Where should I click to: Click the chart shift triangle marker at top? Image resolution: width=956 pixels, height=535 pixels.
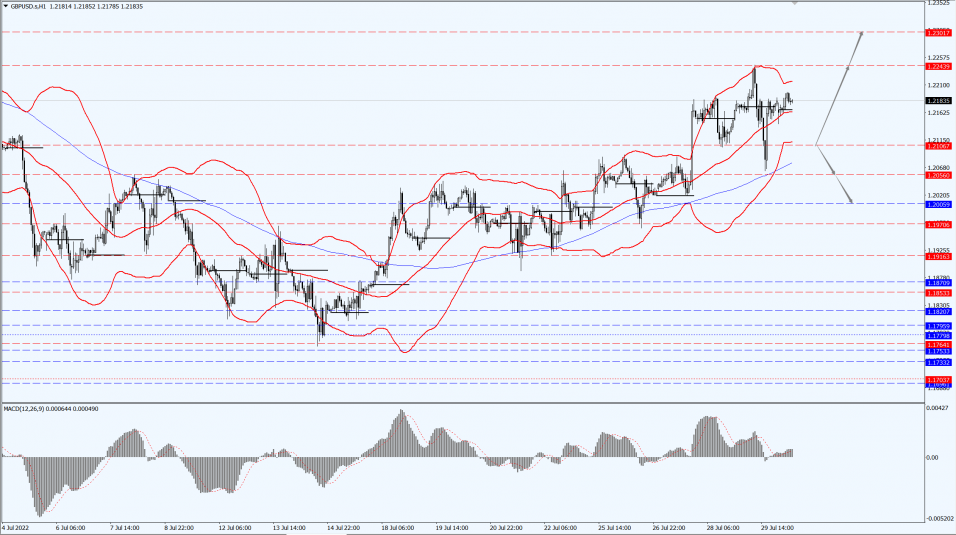[795, 3]
